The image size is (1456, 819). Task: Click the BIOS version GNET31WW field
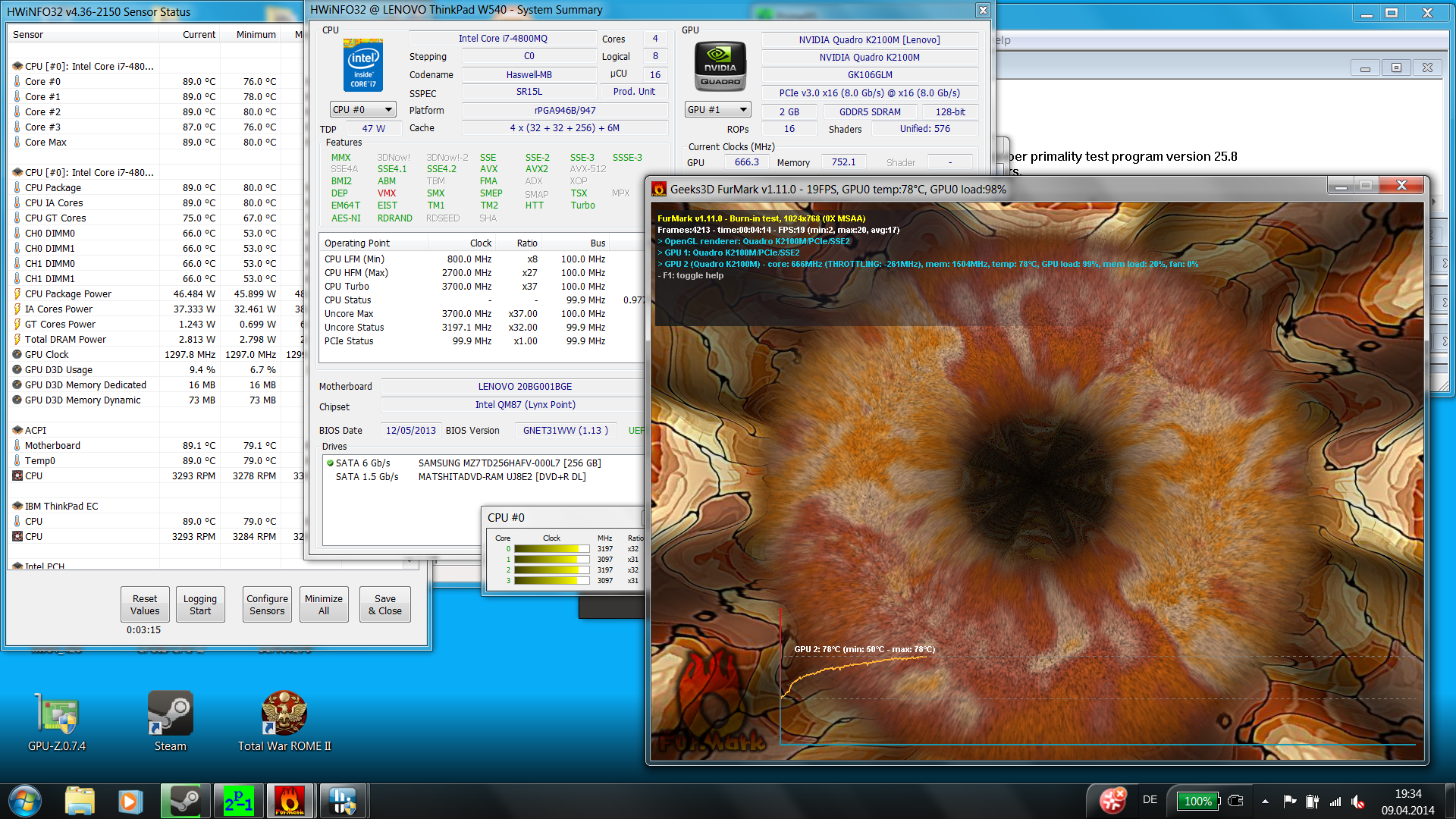[x=566, y=431]
